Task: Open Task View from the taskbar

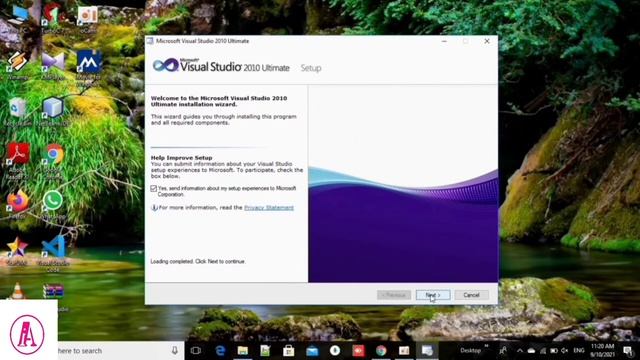Action: coord(196,351)
